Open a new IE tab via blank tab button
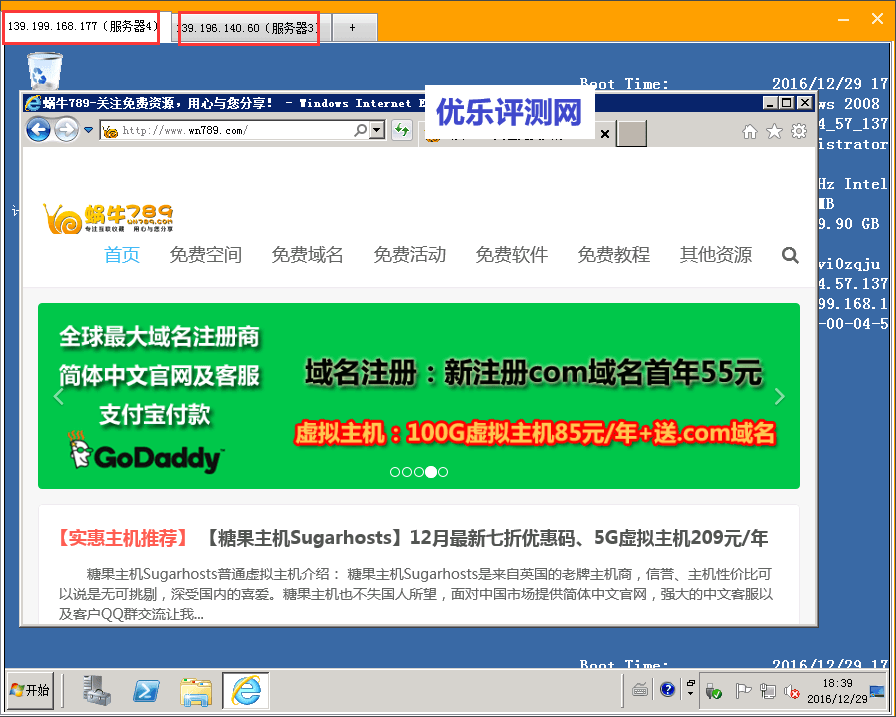Image resolution: width=896 pixels, height=717 pixels. (631, 133)
